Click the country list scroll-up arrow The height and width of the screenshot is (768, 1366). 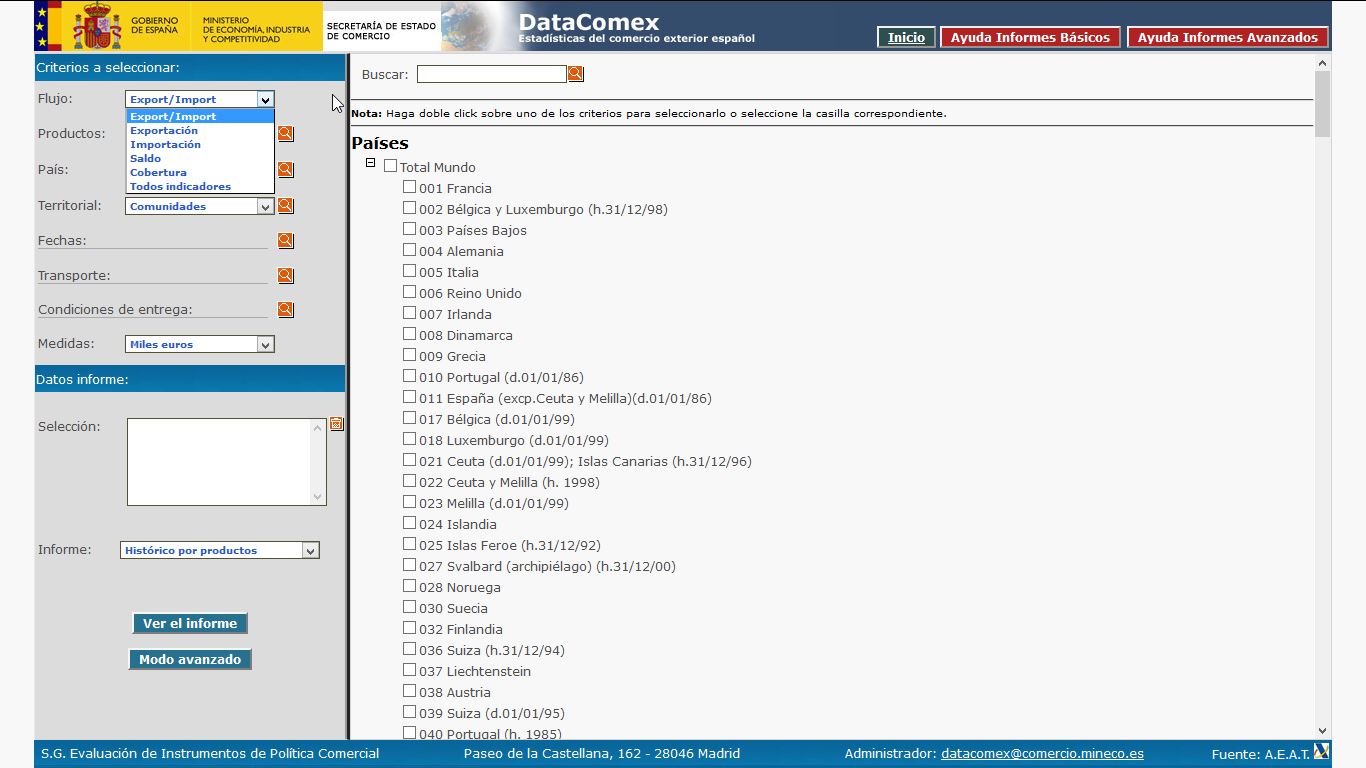point(1322,63)
